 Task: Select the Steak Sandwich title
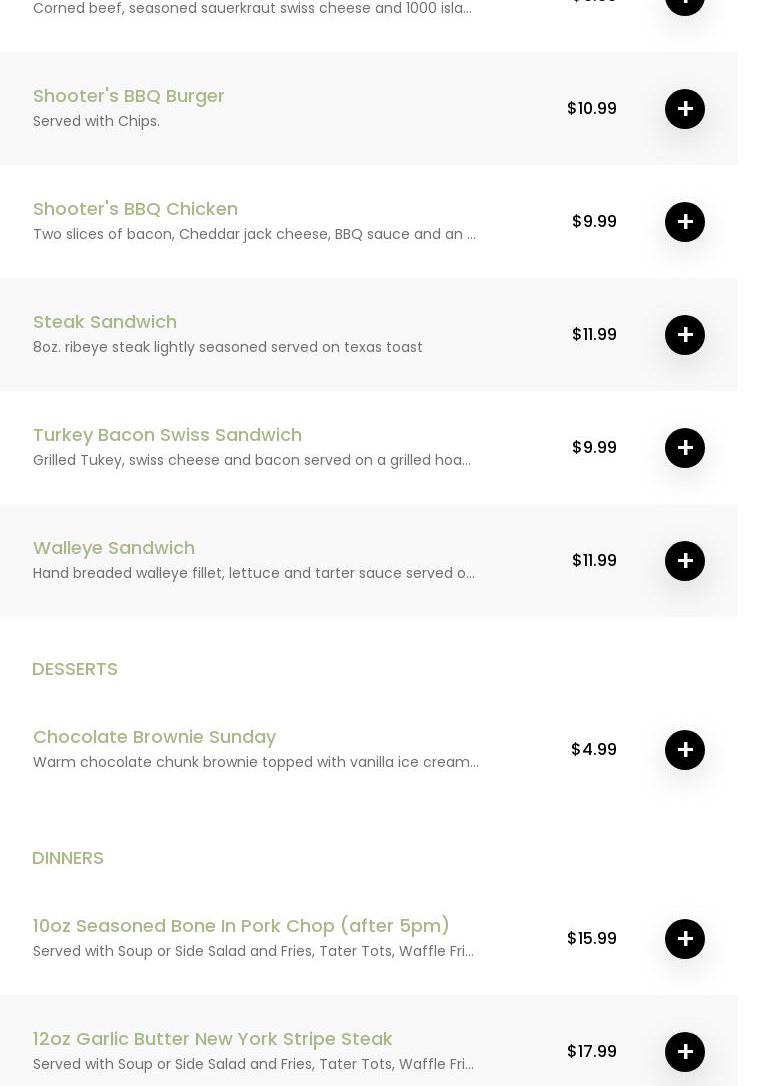click(x=105, y=321)
